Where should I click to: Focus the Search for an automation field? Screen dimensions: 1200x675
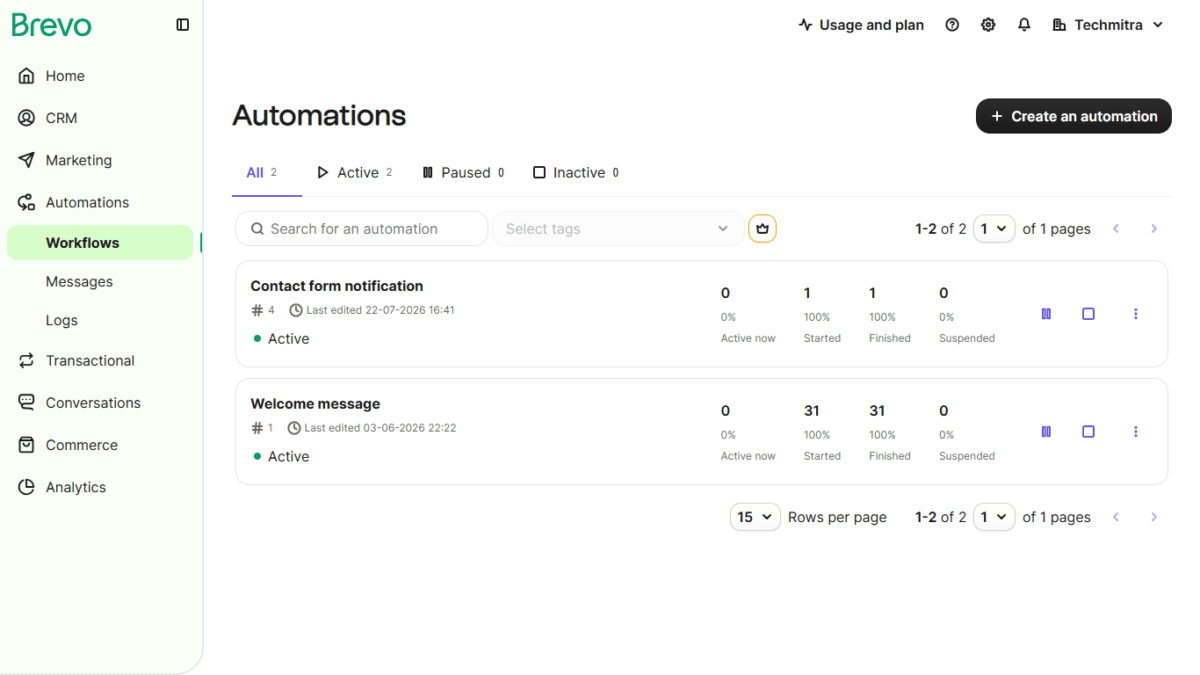362,229
